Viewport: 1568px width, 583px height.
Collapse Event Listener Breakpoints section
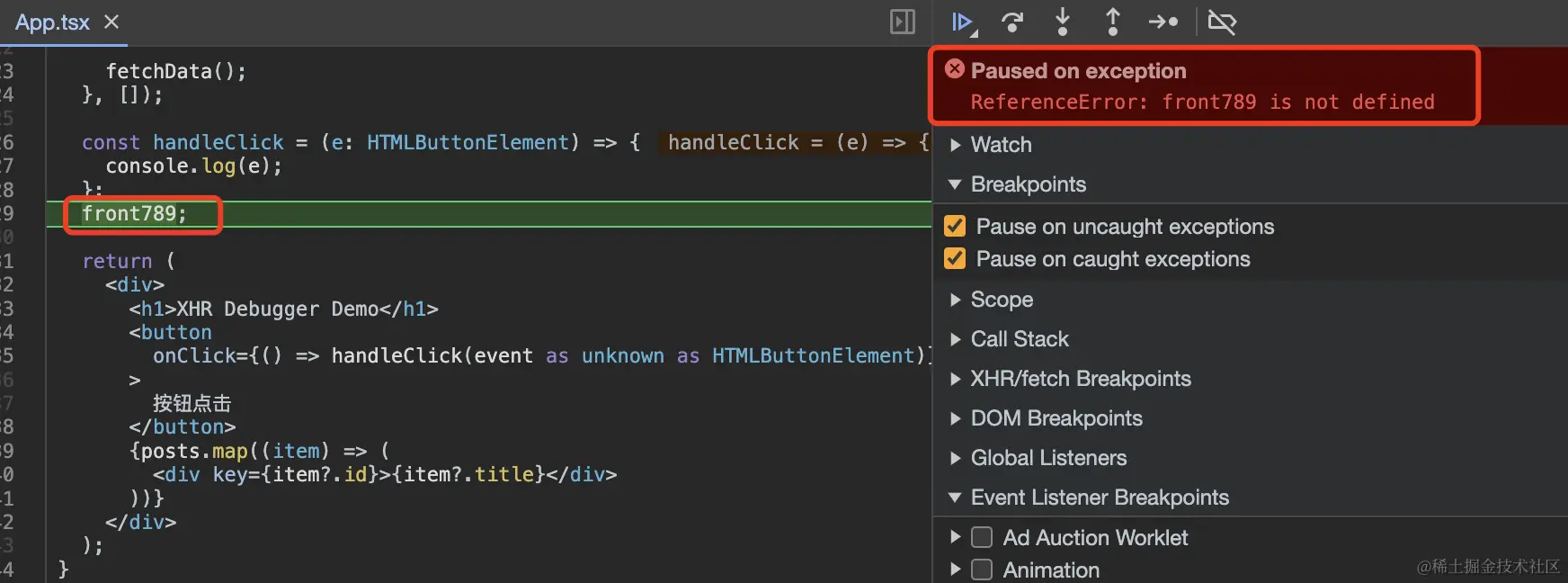coord(955,498)
